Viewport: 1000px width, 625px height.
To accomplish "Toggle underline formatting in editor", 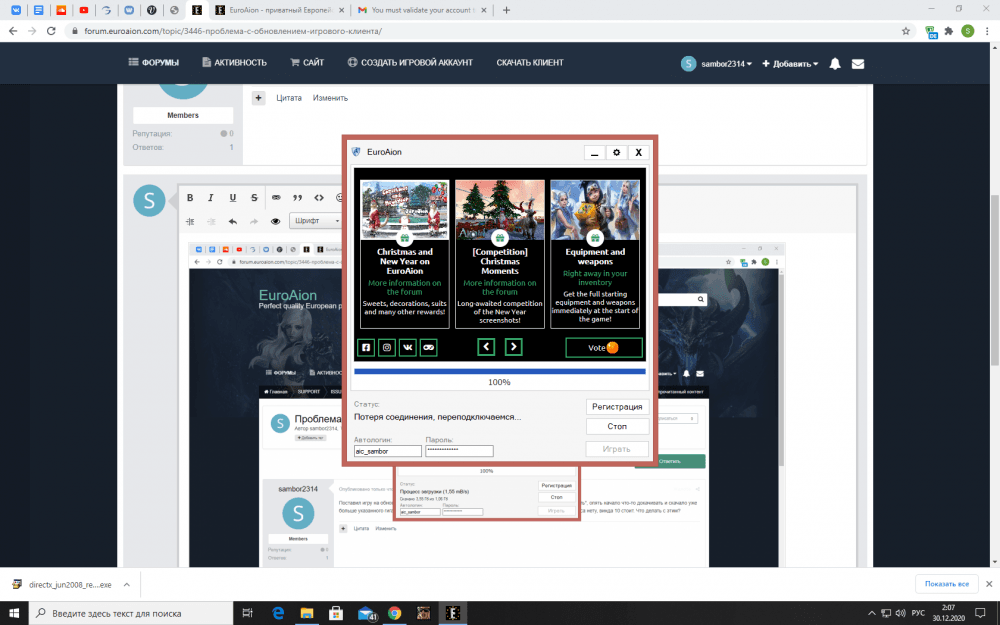I will pos(233,198).
